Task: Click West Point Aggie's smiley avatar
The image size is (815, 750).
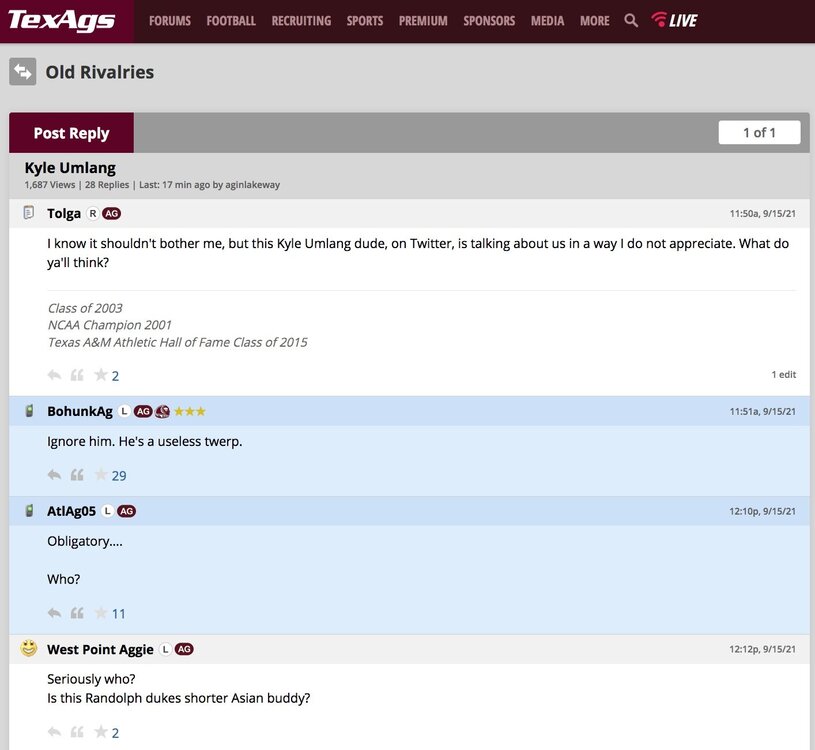Action: [x=29, y=649]
